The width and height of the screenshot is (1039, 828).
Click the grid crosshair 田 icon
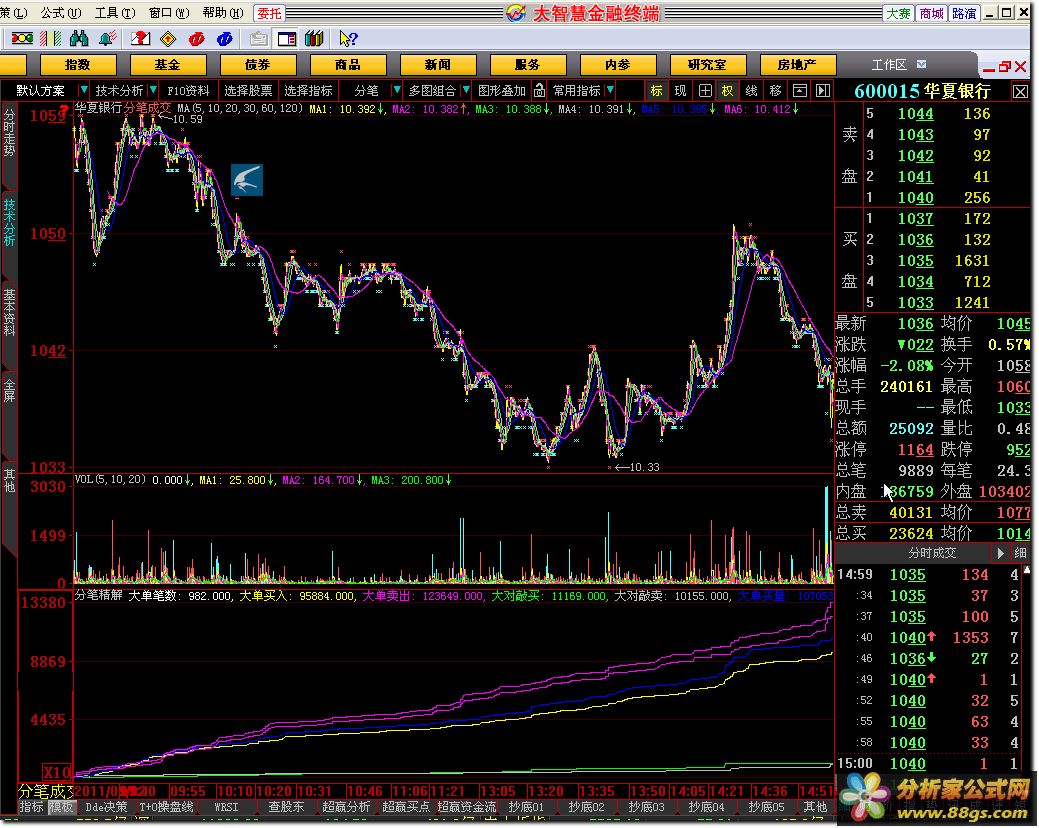(x=705, y=91)
